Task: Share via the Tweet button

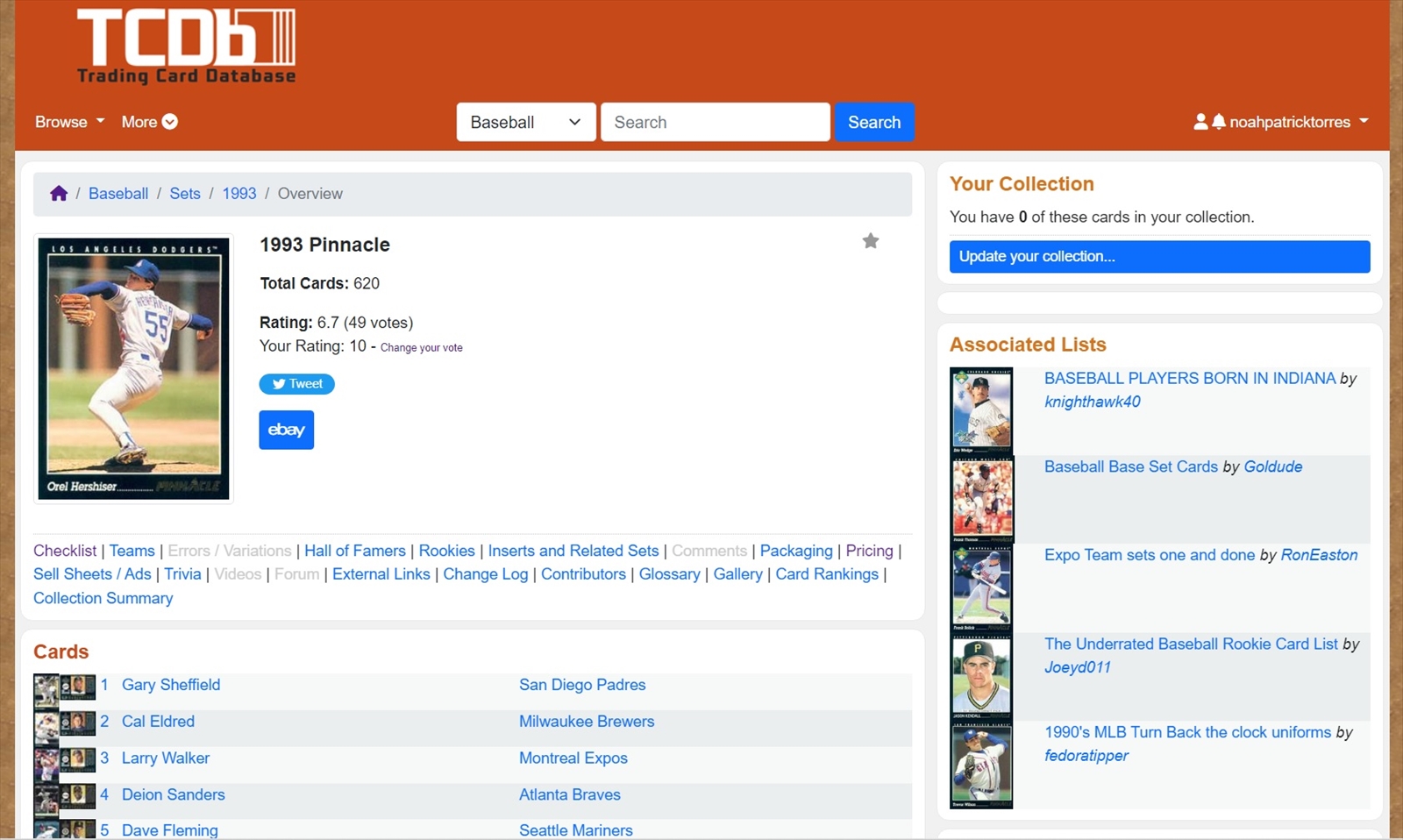Action: pyautogui.click(x=296, y=384)
